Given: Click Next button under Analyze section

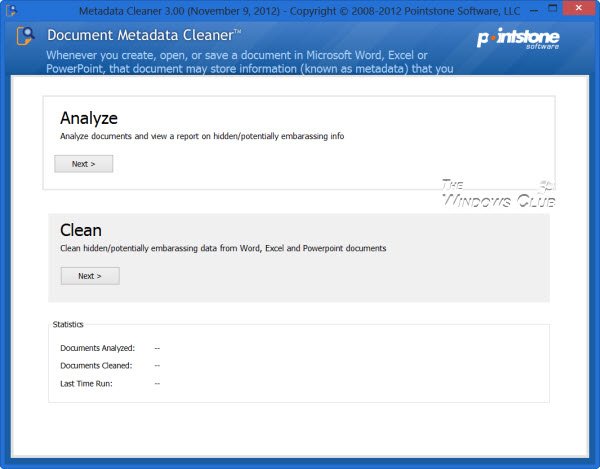Looking at the screenshot, I should 83,164.
